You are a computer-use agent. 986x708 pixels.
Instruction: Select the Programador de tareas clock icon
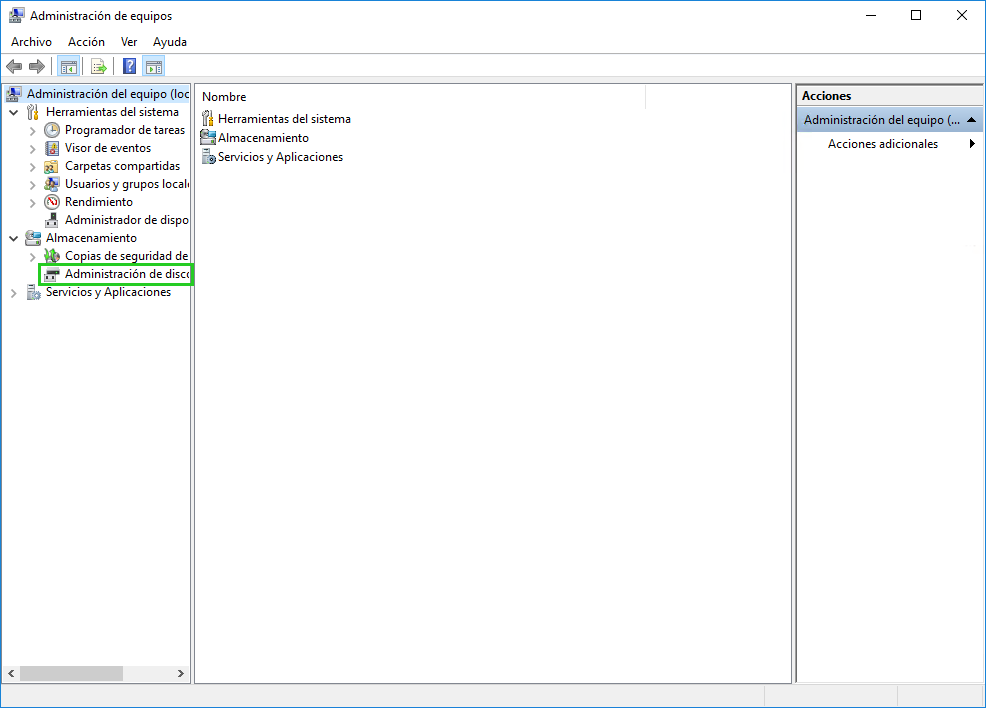[52, 130]
